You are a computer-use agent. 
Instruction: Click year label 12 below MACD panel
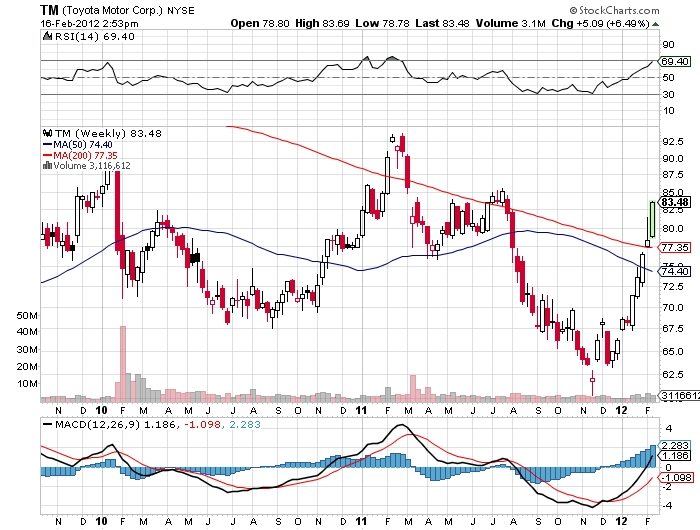[621, 521]
